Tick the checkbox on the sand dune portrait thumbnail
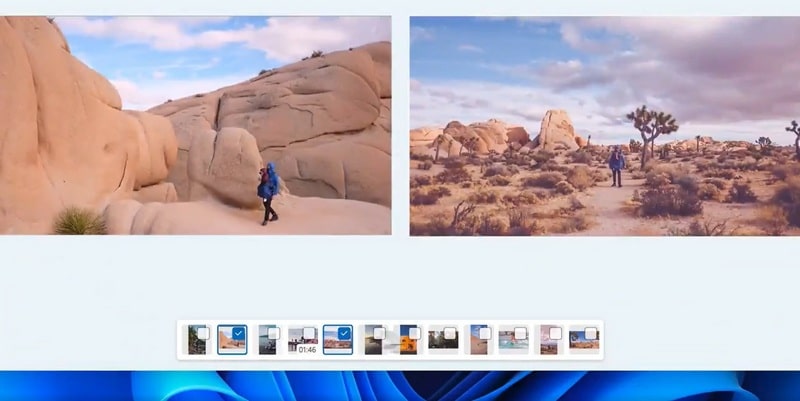The height and width of the screenshot is (401, 800). click(x=485, y=333)
